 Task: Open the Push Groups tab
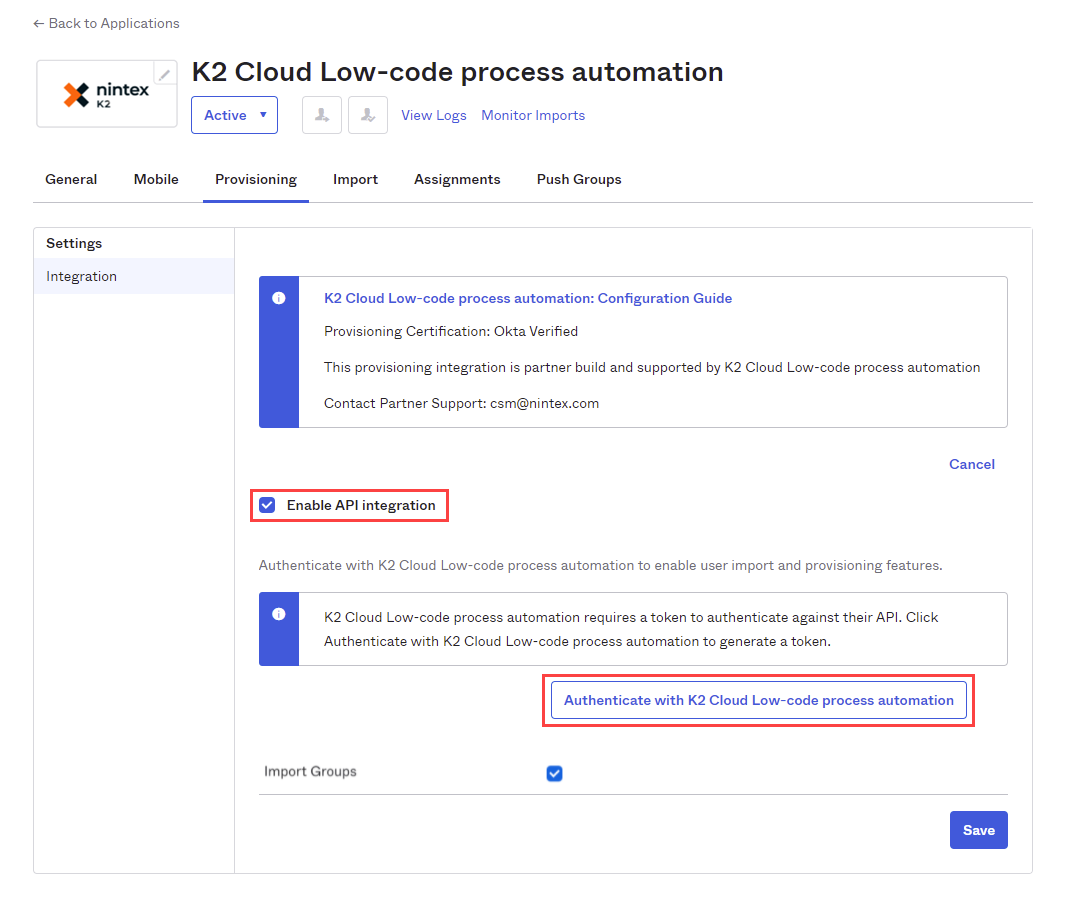(579, 180)
